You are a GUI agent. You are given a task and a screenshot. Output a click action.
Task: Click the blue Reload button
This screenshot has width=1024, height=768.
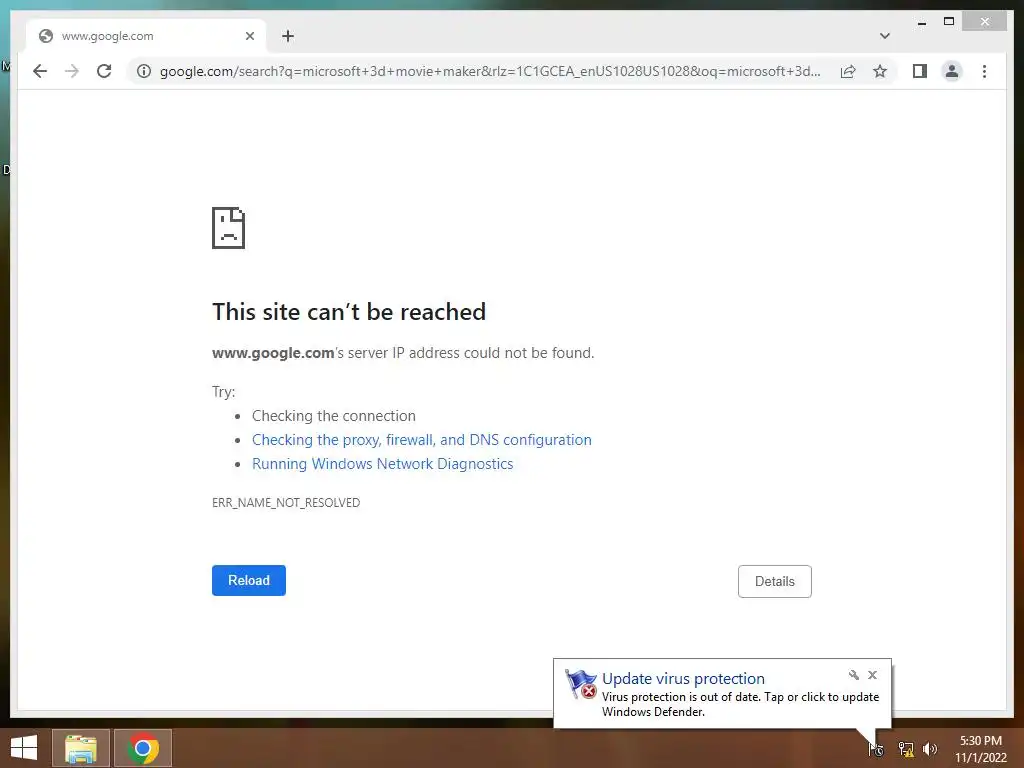pyautogui.click(x=249, y=580)
